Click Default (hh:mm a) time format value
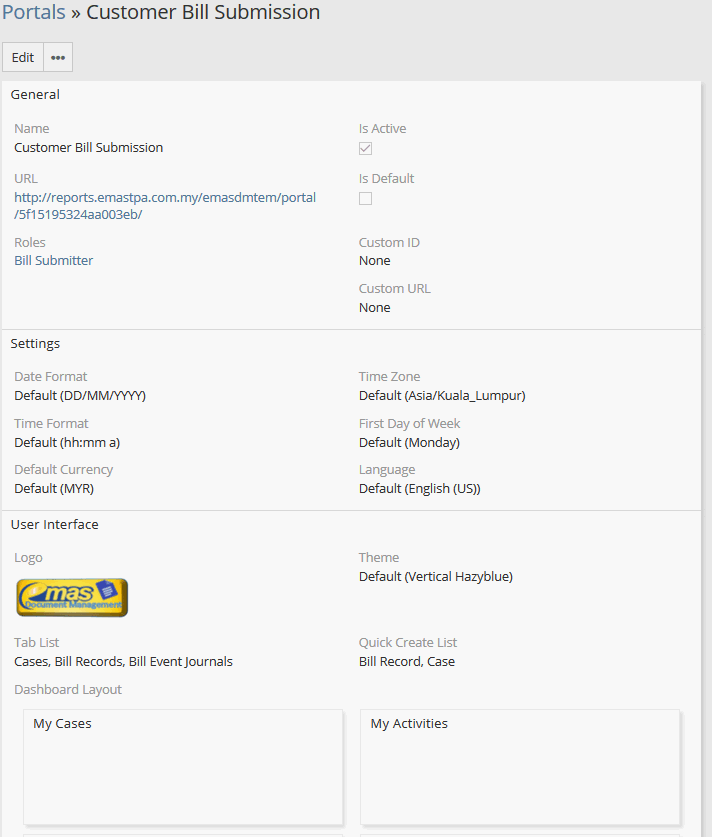This screenshot has height=837, width=712. [67, 443]
